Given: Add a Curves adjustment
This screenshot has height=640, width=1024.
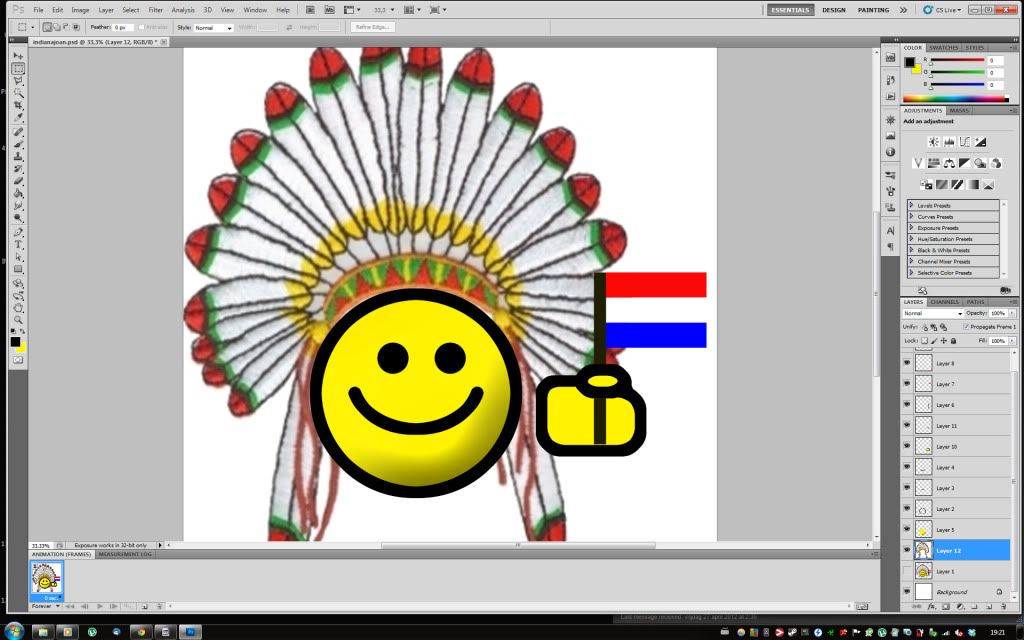Looking at the screenshot, I should (x=965, y=142).
